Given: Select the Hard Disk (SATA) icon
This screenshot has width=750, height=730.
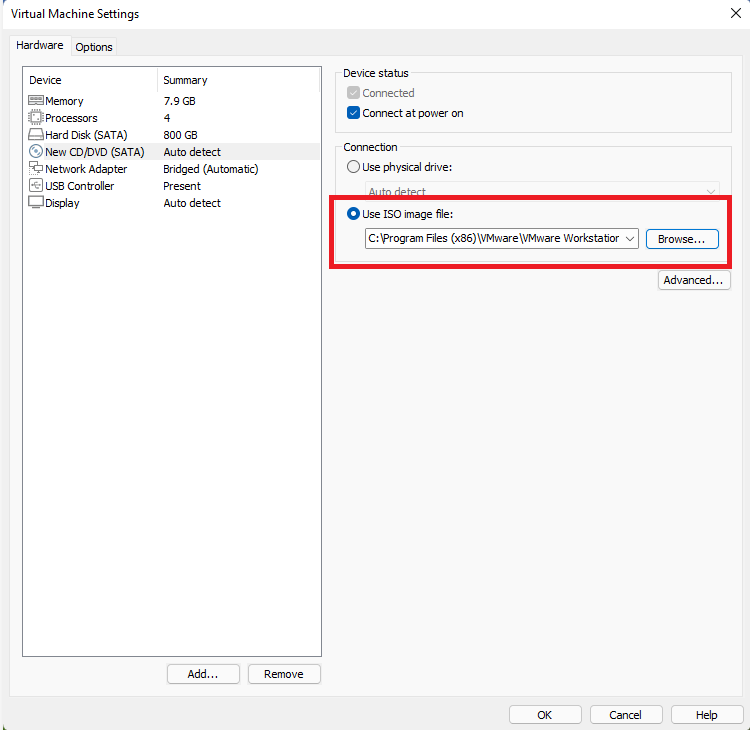Looking at the screenshot, I should [x=36, y=135].
